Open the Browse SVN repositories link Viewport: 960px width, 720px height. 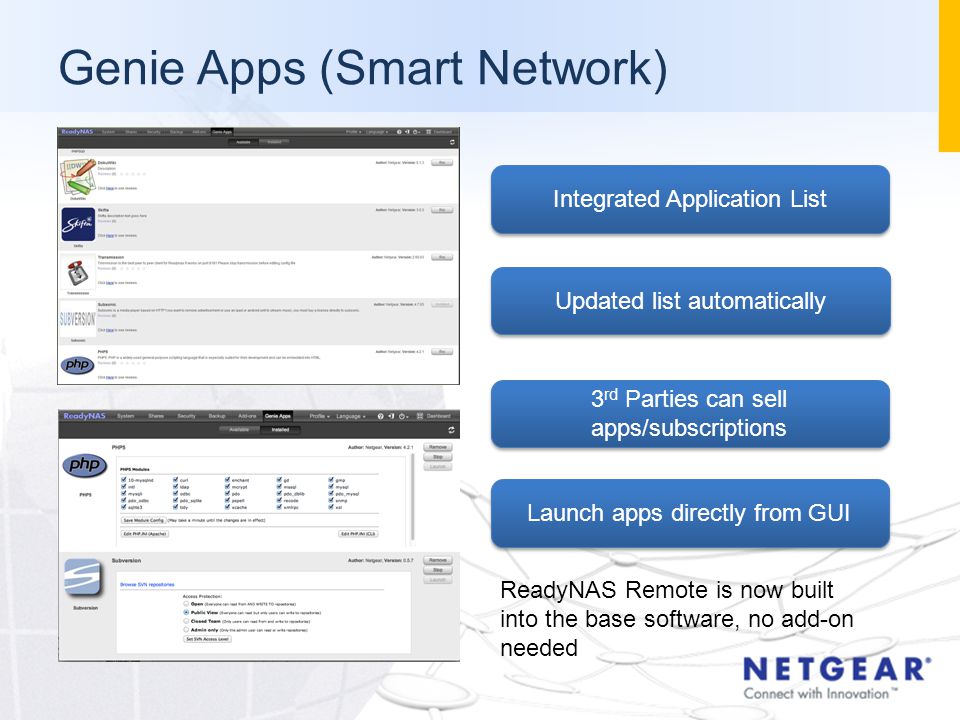click(147, 585)
